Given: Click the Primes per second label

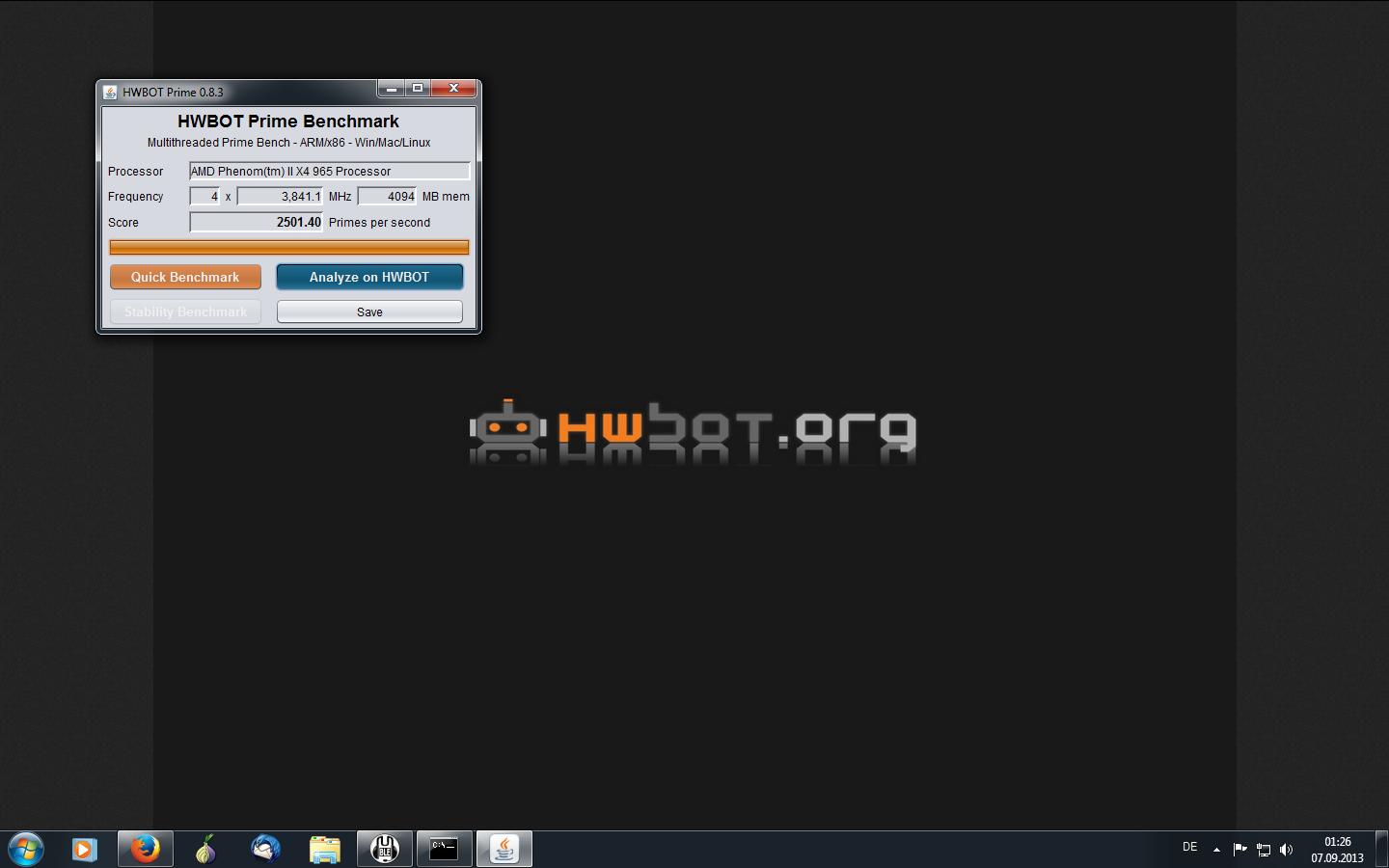Looking at the screenshot, I should (x=379, y=222).
